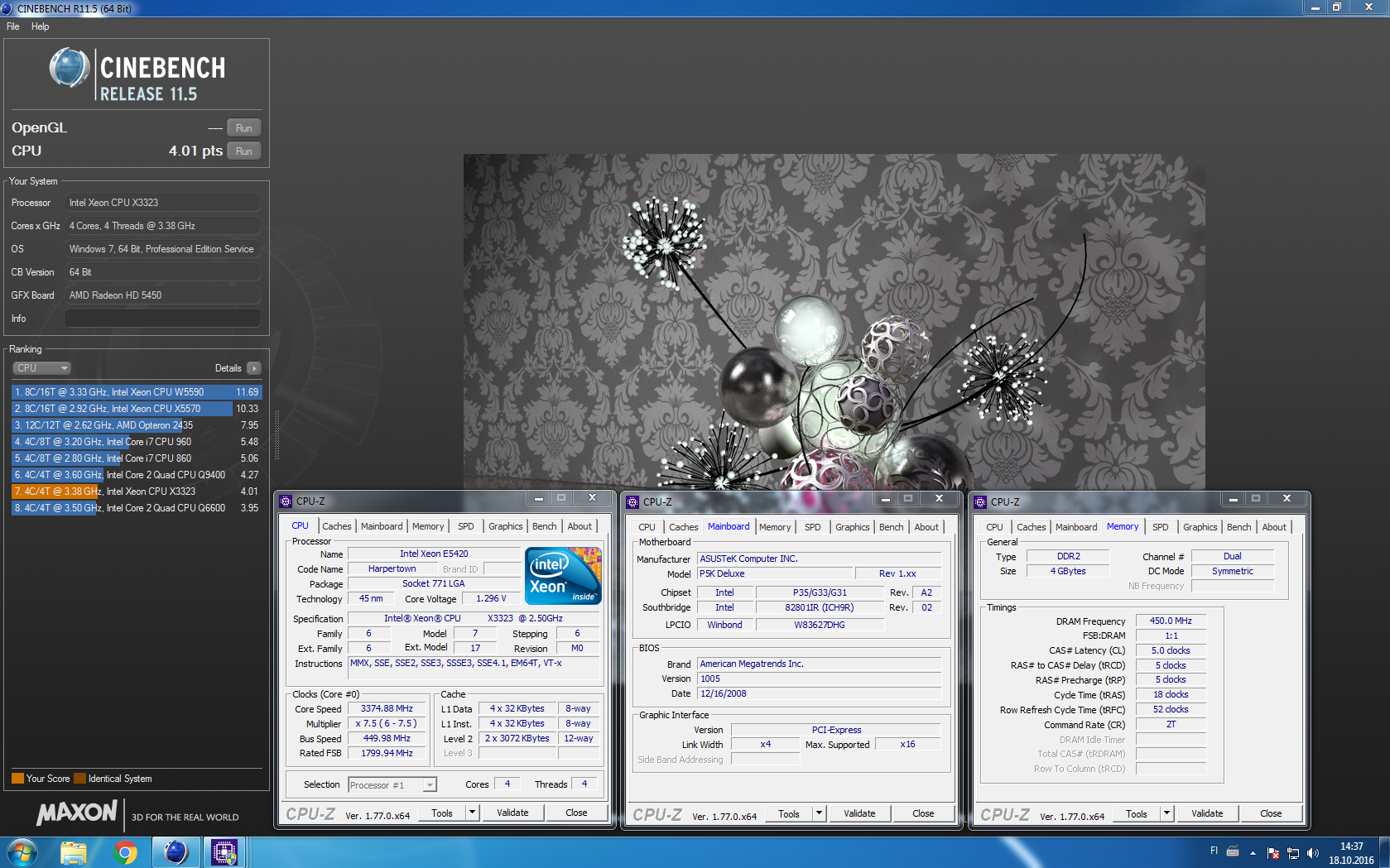Click the Core Speed value 3374.88 MHz
The width and height of the screenshot is (1390, 868).
(x=387, y=709)
